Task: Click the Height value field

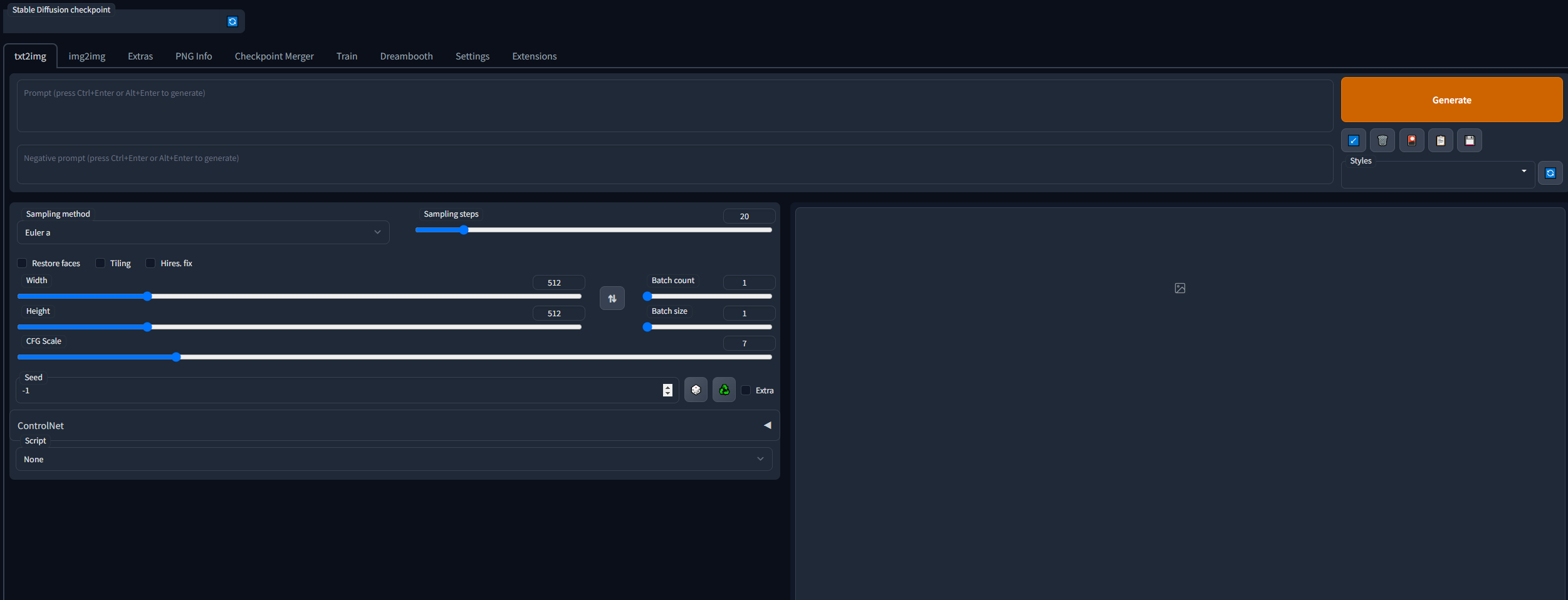Action: [x=558, y=313]
